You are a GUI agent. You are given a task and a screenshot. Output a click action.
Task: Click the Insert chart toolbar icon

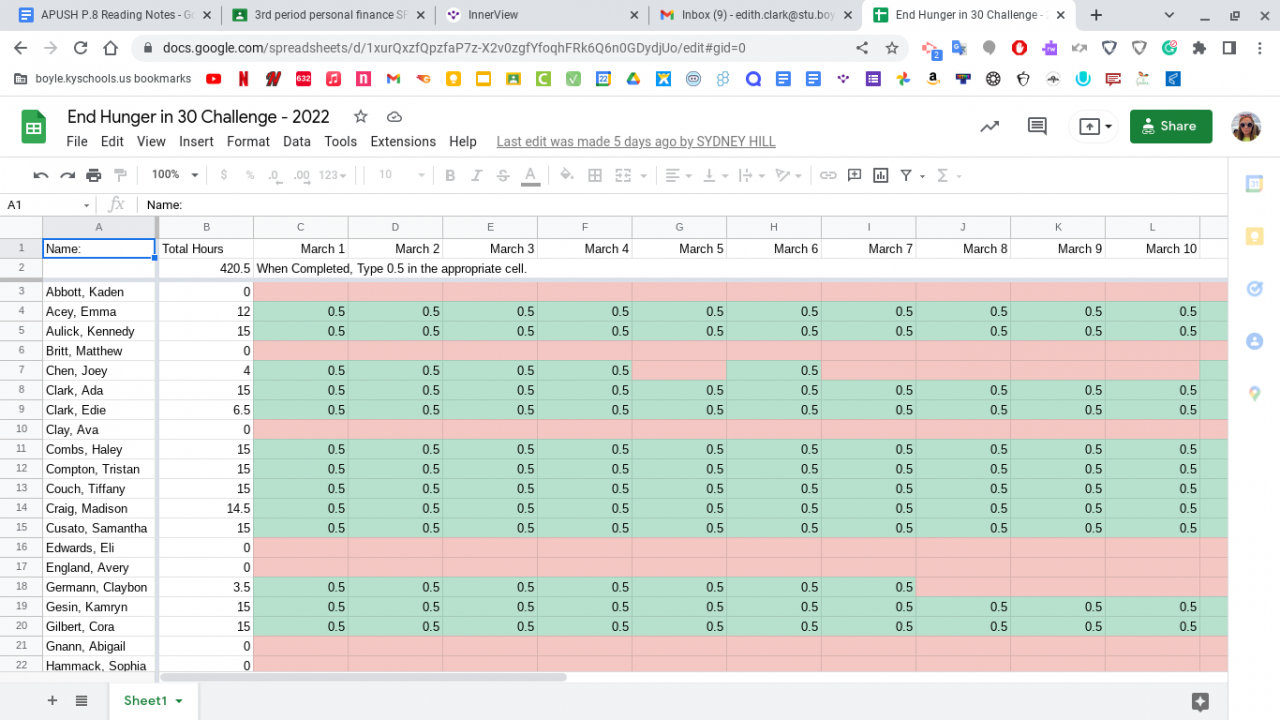click(880, 175)
